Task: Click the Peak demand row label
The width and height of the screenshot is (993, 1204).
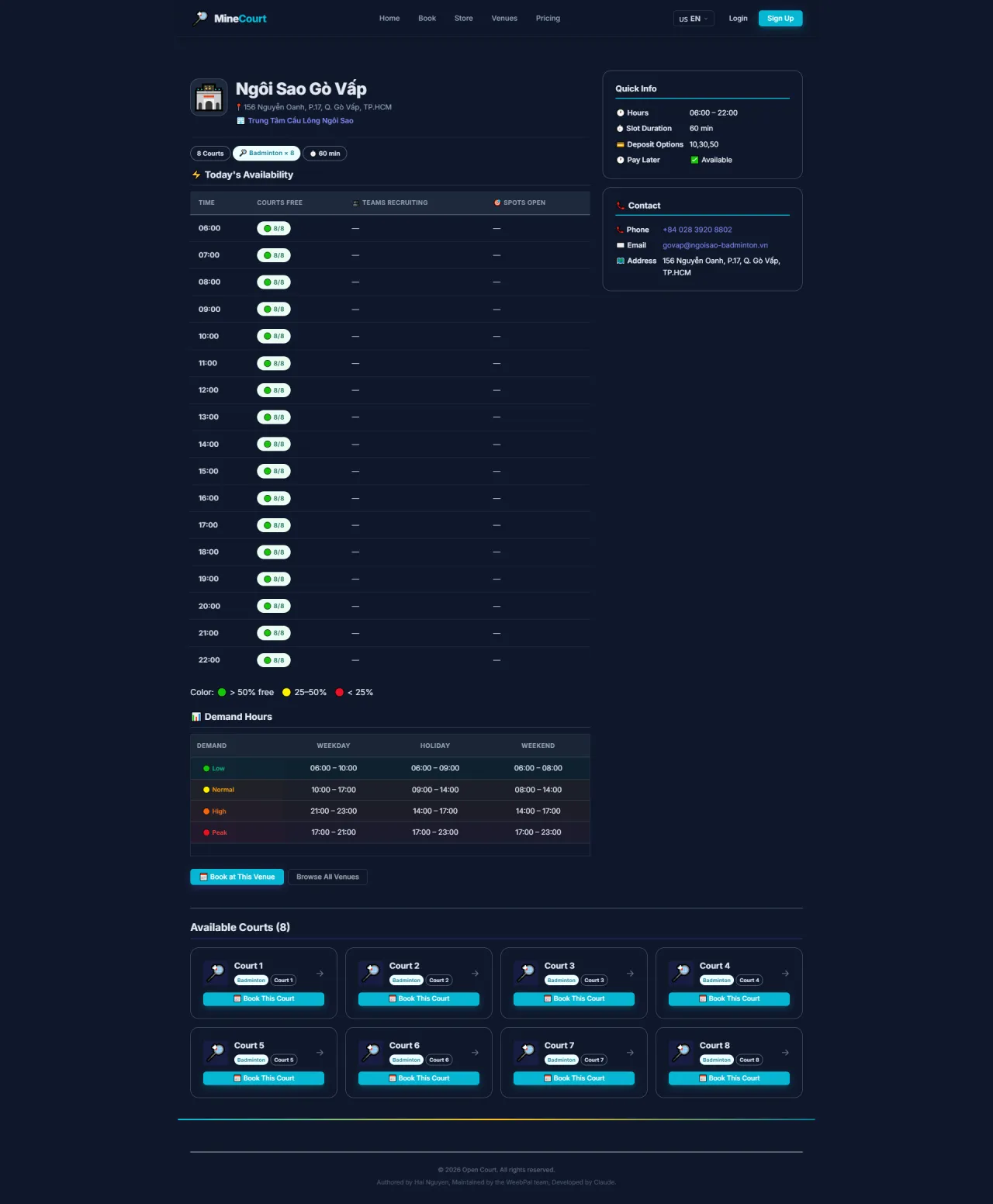Action: click(216, 832)
